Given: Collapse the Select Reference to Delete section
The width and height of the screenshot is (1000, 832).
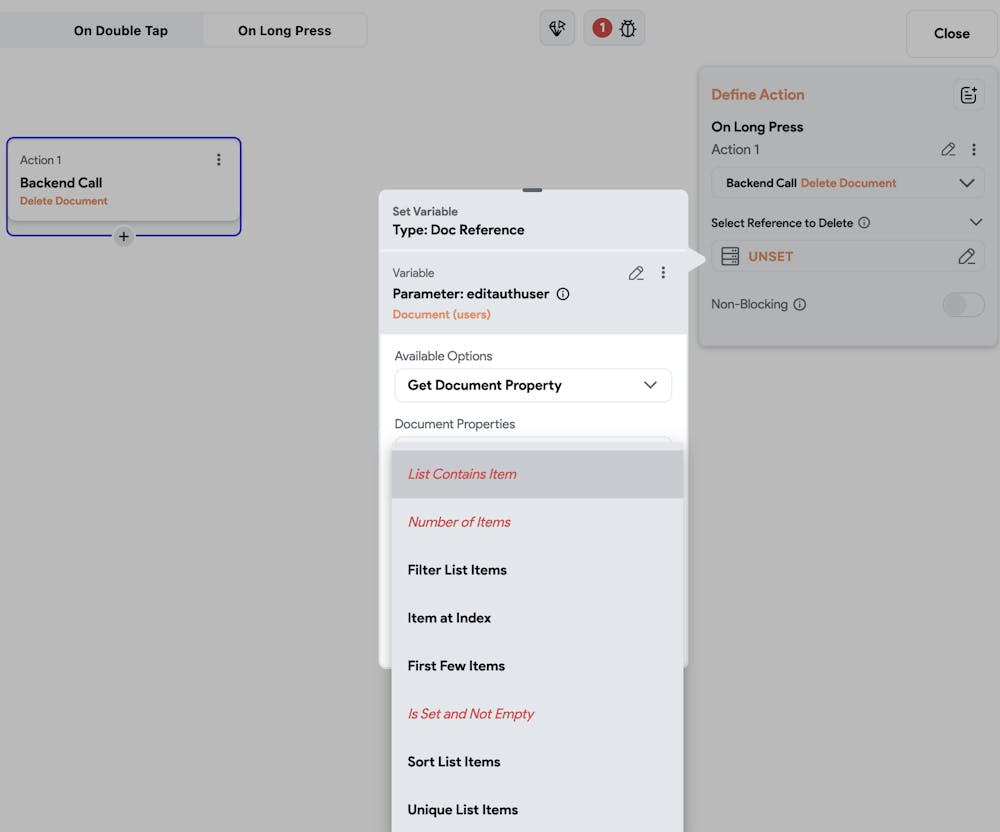Looking at the screenshot, I should coord(976,223).
